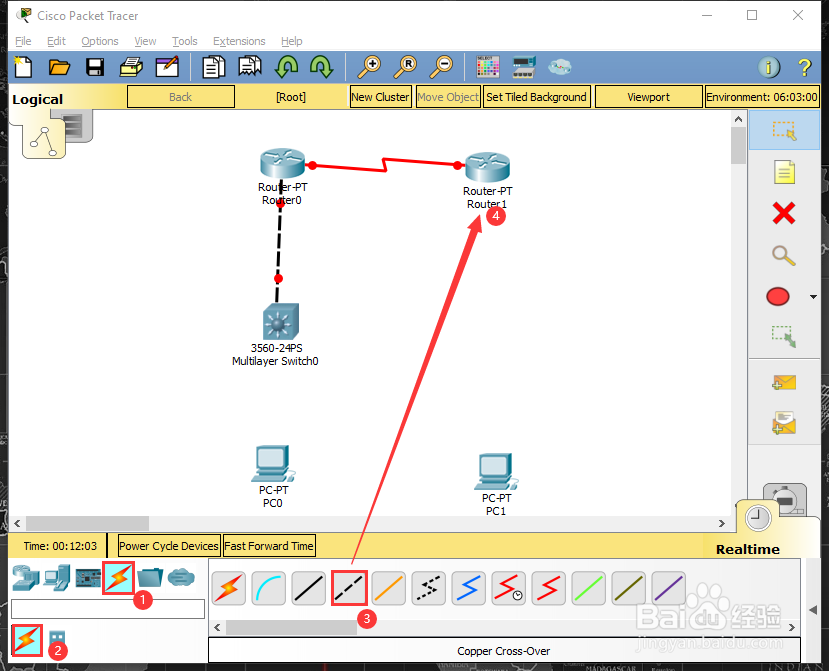The image size is (829, 671).
Task: Click the cloud icon in toolbar
Action: click(559, 67)
